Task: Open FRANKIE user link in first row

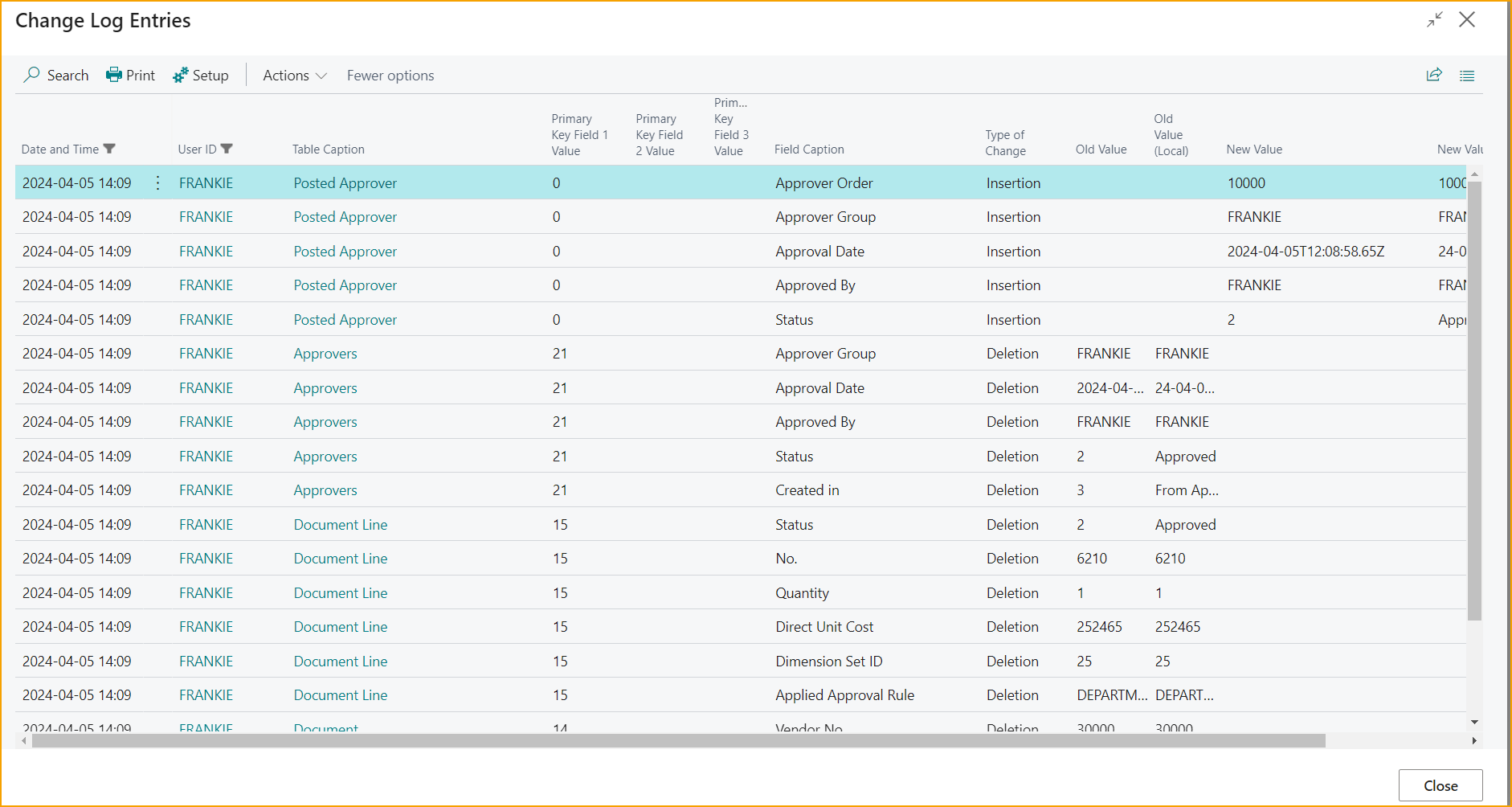Action: [206, 183]
